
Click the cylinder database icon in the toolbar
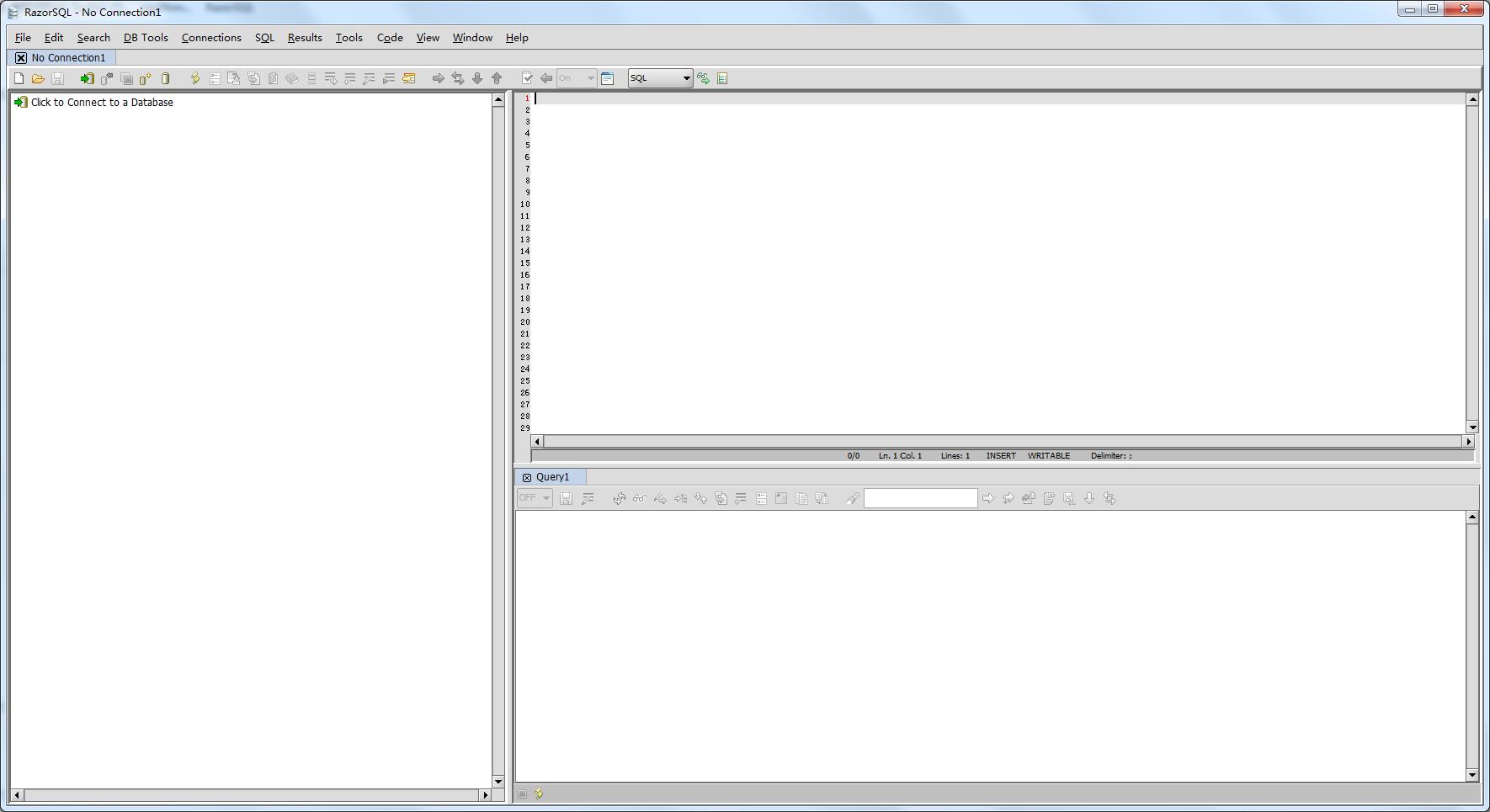[166, 78]
